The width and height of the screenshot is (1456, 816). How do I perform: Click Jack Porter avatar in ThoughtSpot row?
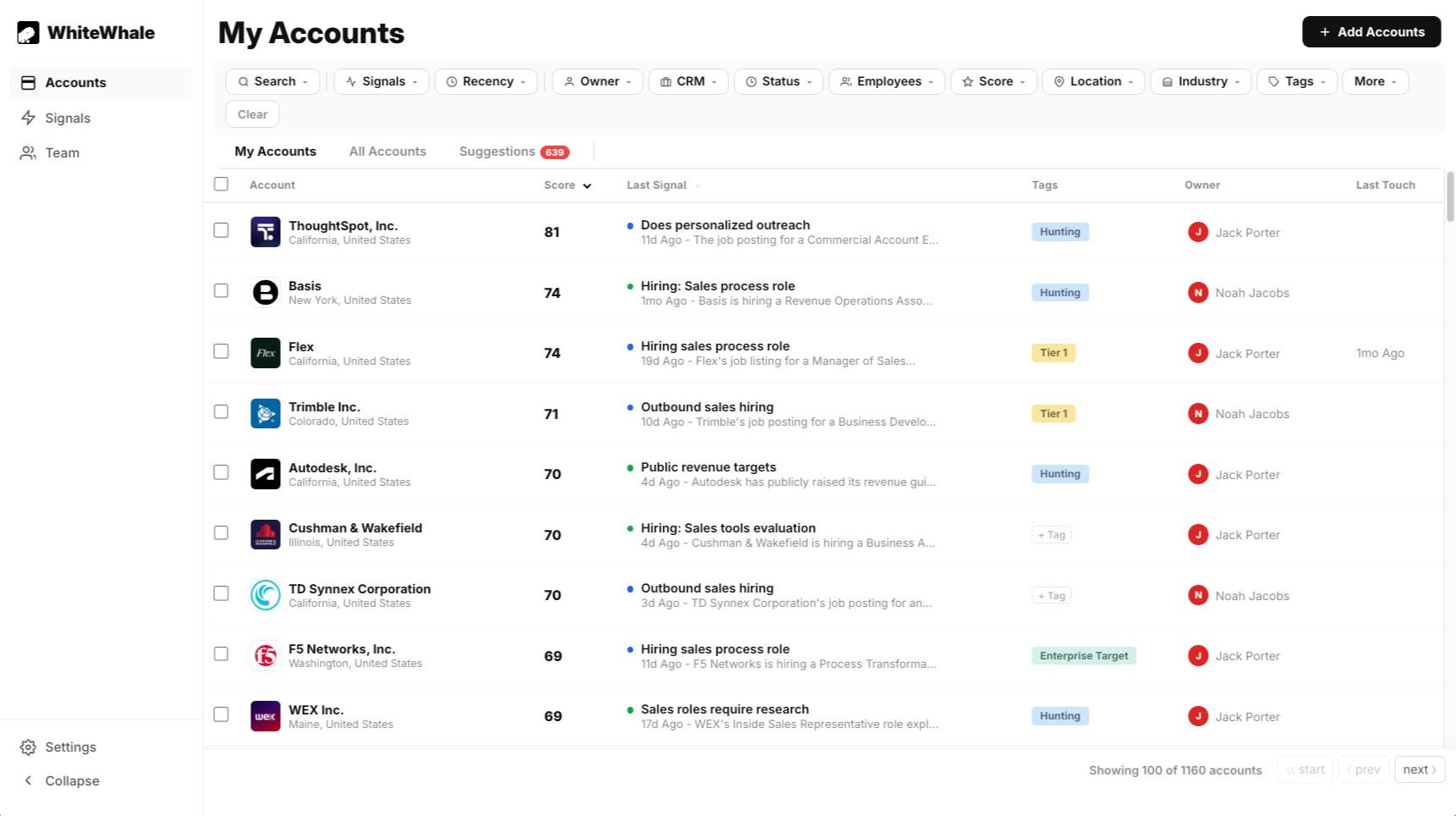coord(1198,232)
